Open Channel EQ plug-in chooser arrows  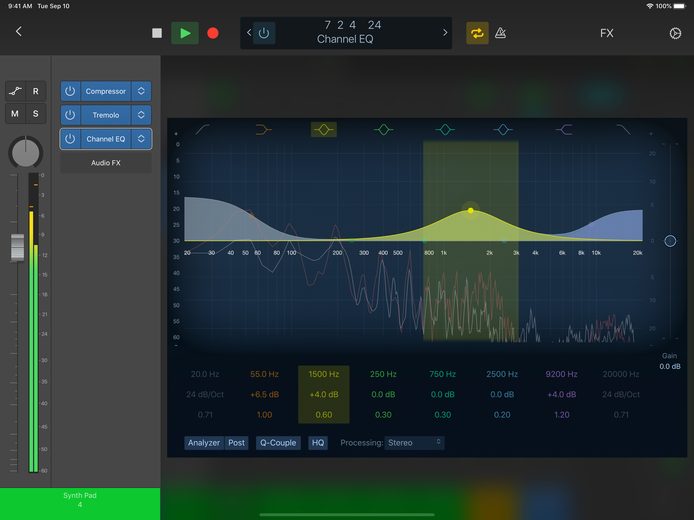coord(141,139)
